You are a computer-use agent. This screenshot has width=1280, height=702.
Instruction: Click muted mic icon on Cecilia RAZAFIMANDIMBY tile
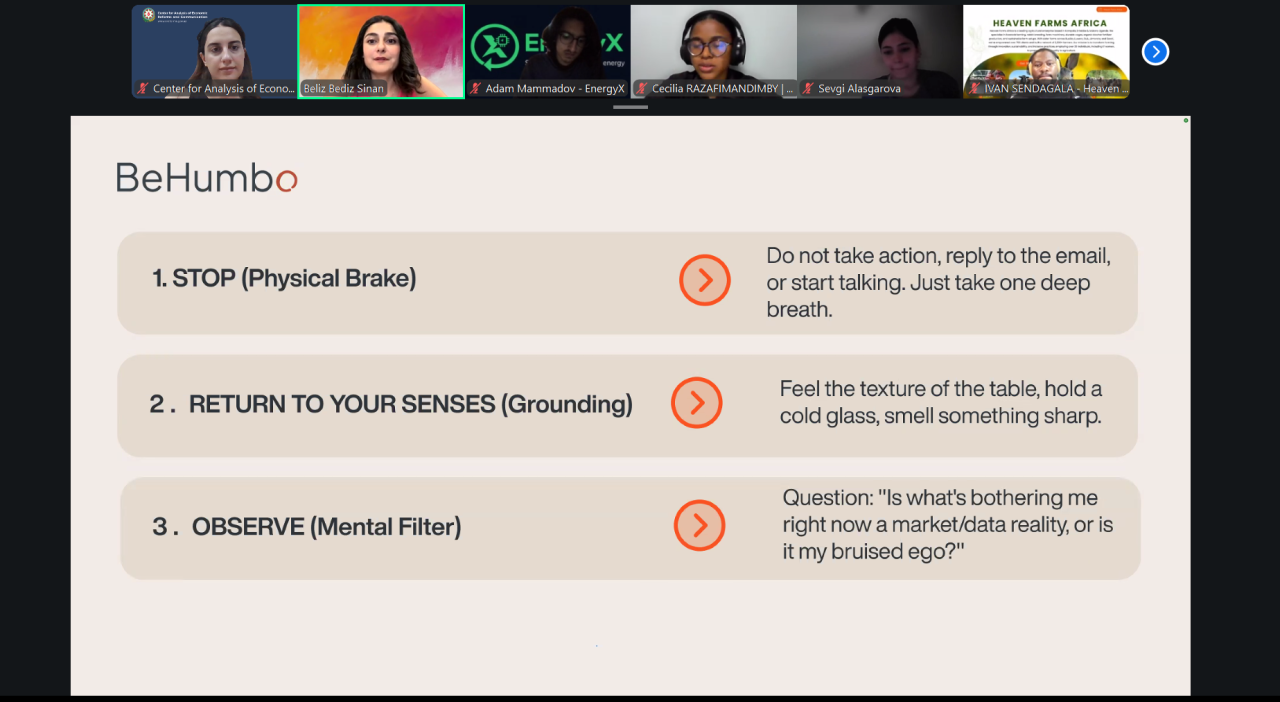pyautogui.click(x=642, y=89)
